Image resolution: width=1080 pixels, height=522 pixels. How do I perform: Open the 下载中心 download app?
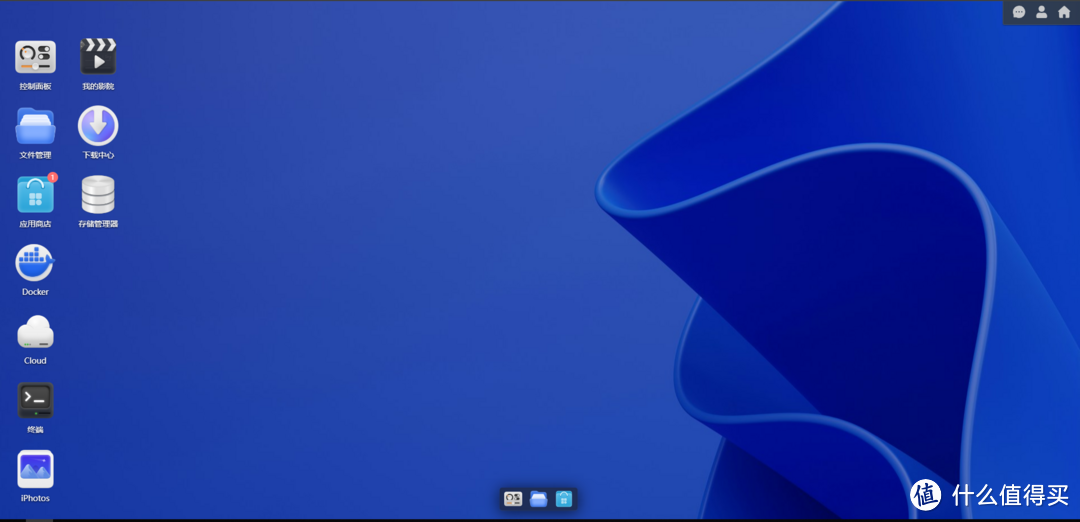click(x=98, y=127)
